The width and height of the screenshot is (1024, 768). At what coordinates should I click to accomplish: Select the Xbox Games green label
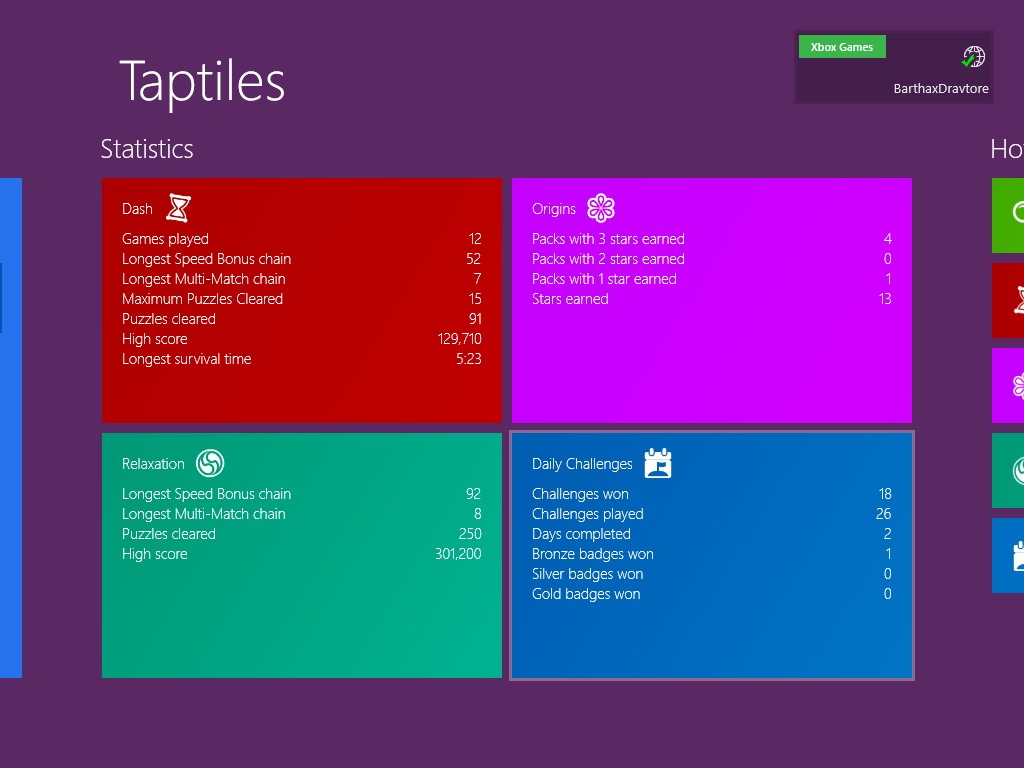(841, 47)
